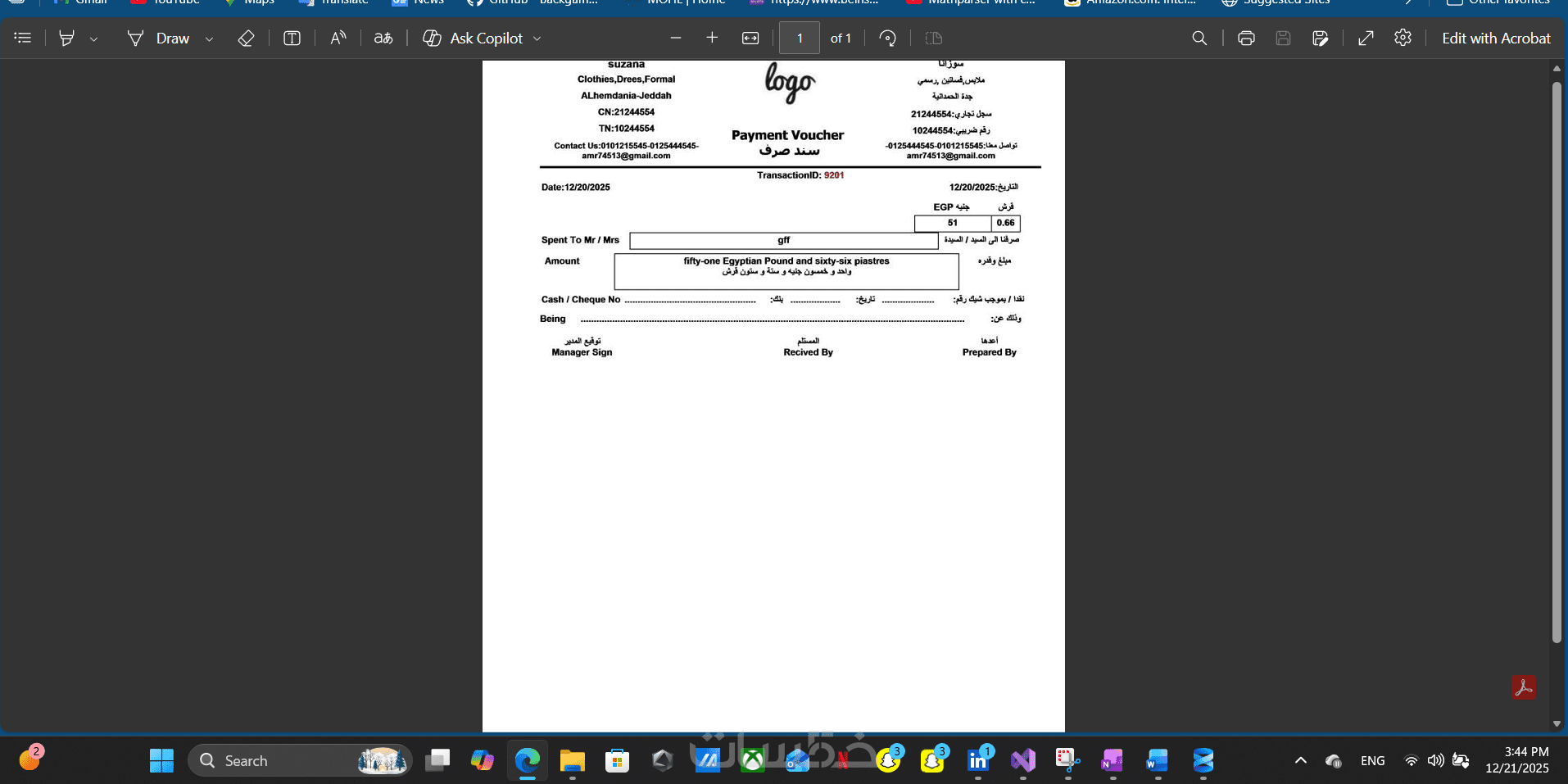Rotate the PDF page
1568x784 pixels.
click(887, 38)
